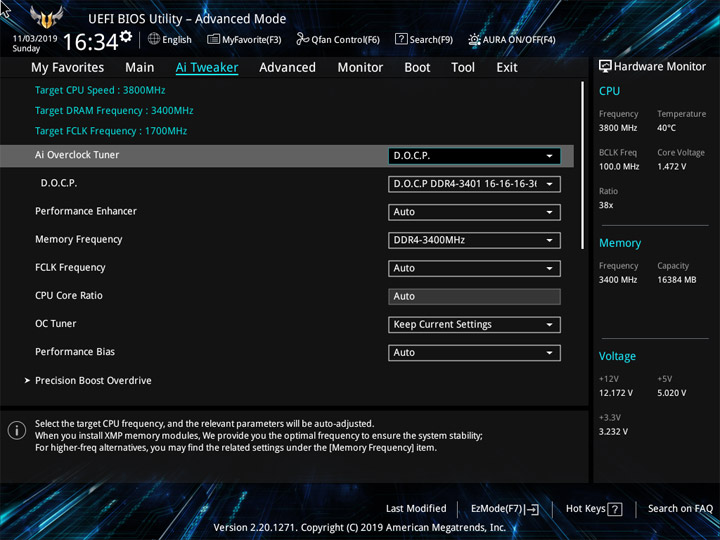The width and height of the screenshot is (720, 540).
Task: Click the Ai Overclock Tuner label
Action: (x=77, y=155)
